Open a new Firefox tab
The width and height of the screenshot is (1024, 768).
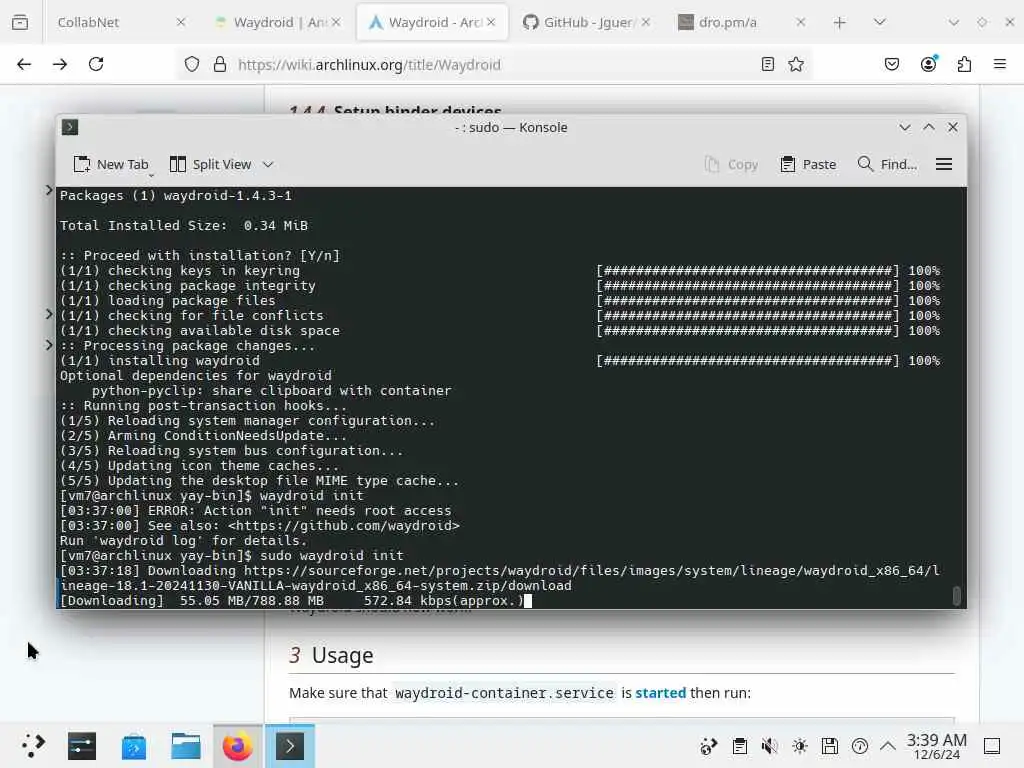(x=840, y=23)
